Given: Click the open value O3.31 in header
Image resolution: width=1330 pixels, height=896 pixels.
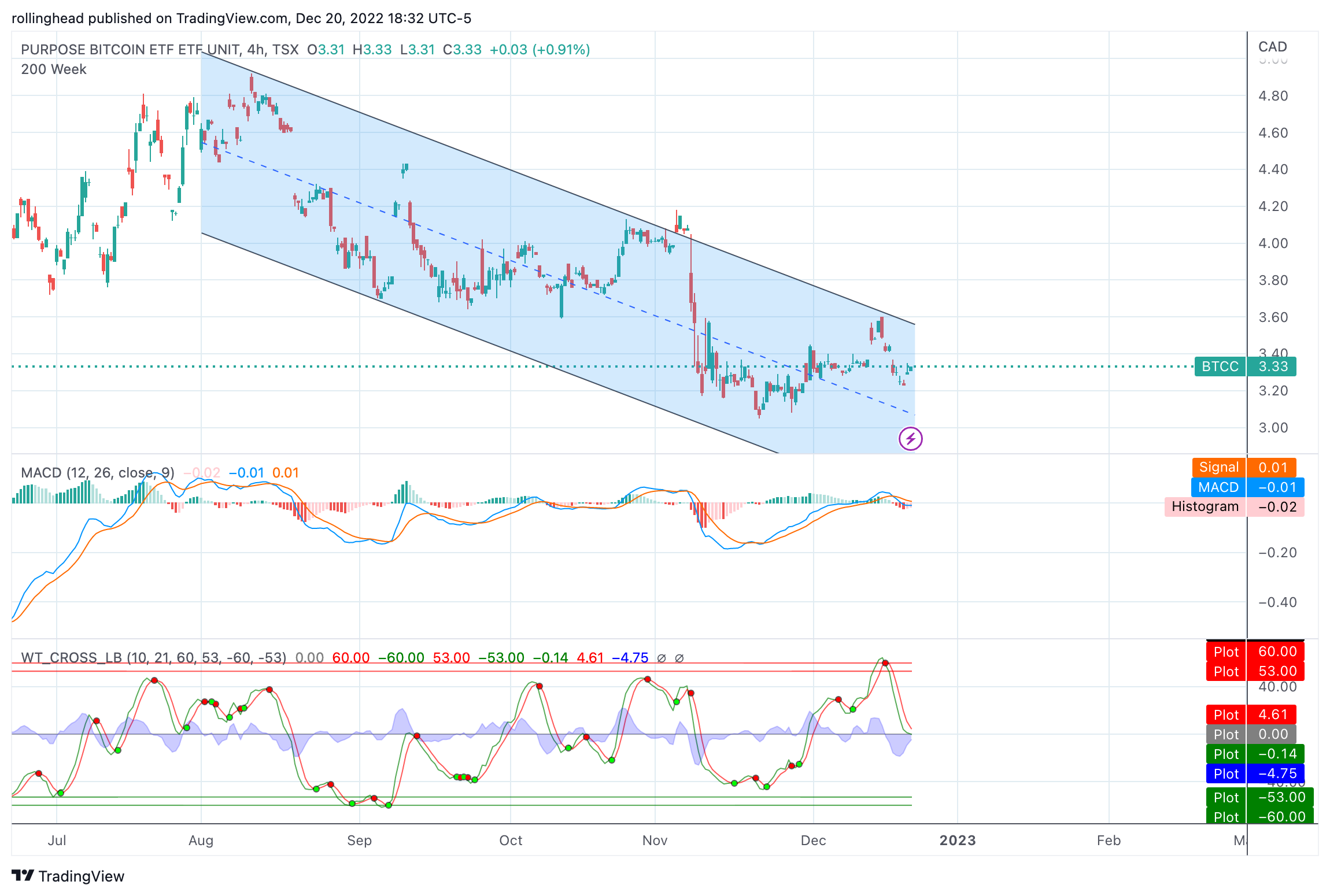Looking at the screenshot, I should [x=326, y=50].
